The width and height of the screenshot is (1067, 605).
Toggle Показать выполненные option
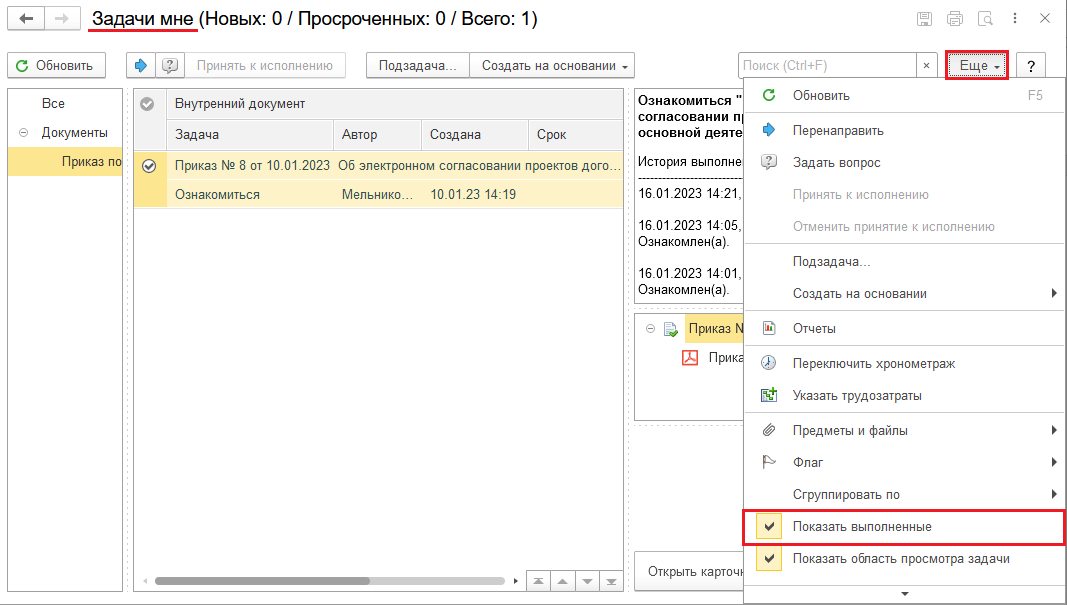[862, 527]
